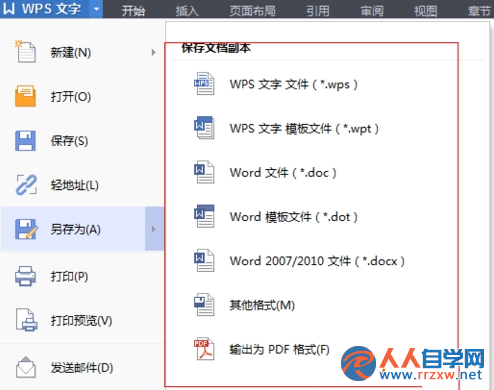The image size is (494, 390).
Task: Open the 审阅 tab
Action: tap(372, 11)
